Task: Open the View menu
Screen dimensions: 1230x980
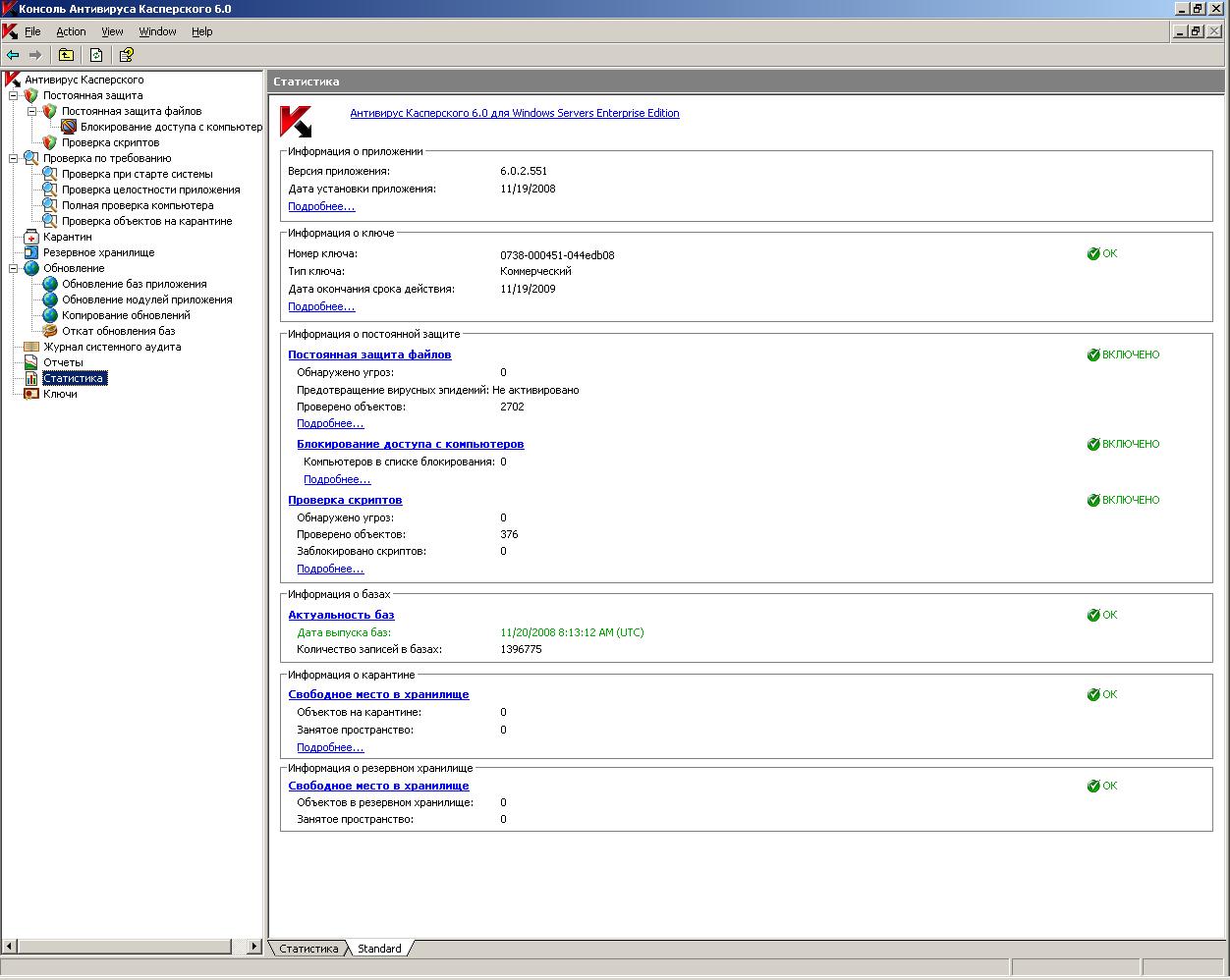Action: coord(112,31)
